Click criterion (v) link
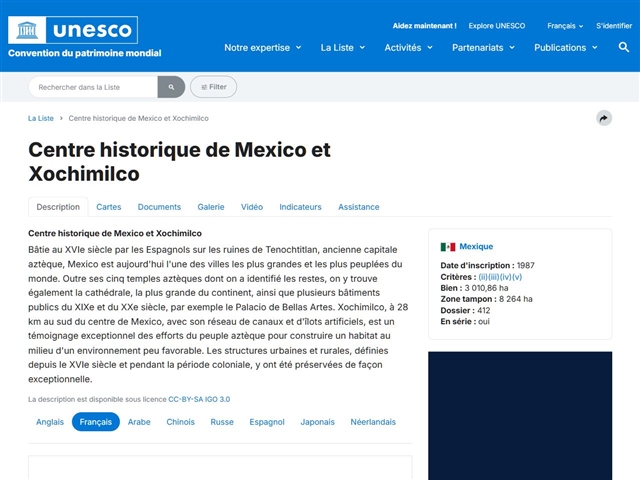This screenshot has width=640, height=480. tap(517, 277)
